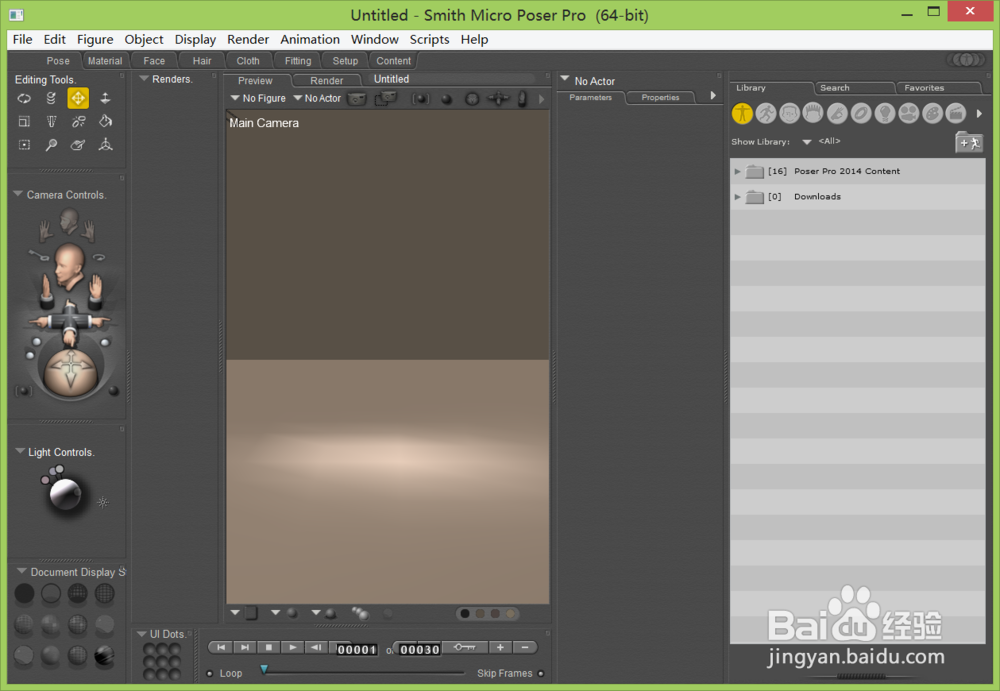
Task: Open the Lights library category
Action: point(885,114)
